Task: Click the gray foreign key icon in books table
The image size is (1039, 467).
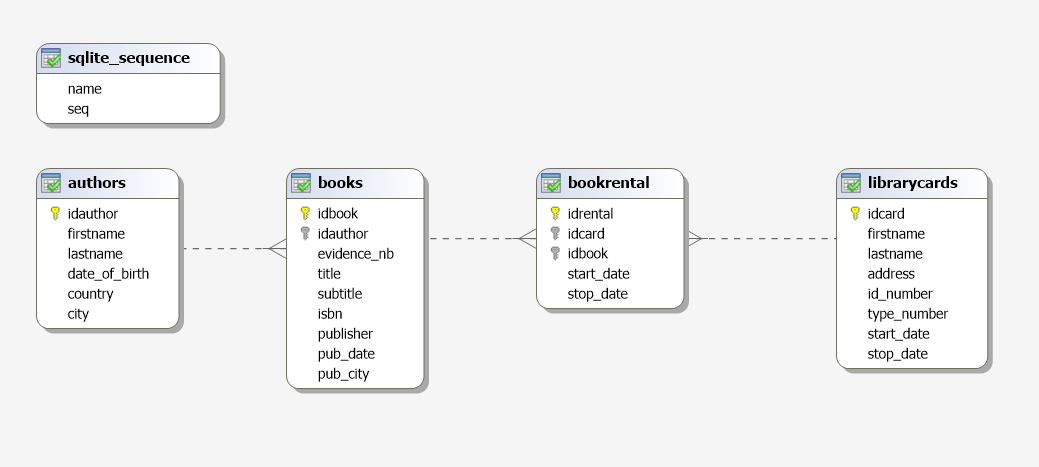Action: pyautogui.click(x=305, y=233)
